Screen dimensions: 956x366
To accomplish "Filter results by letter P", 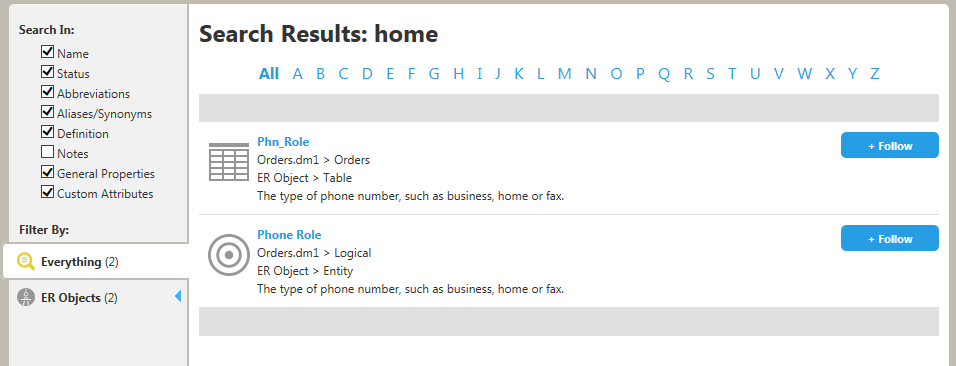I will point(640,74).
